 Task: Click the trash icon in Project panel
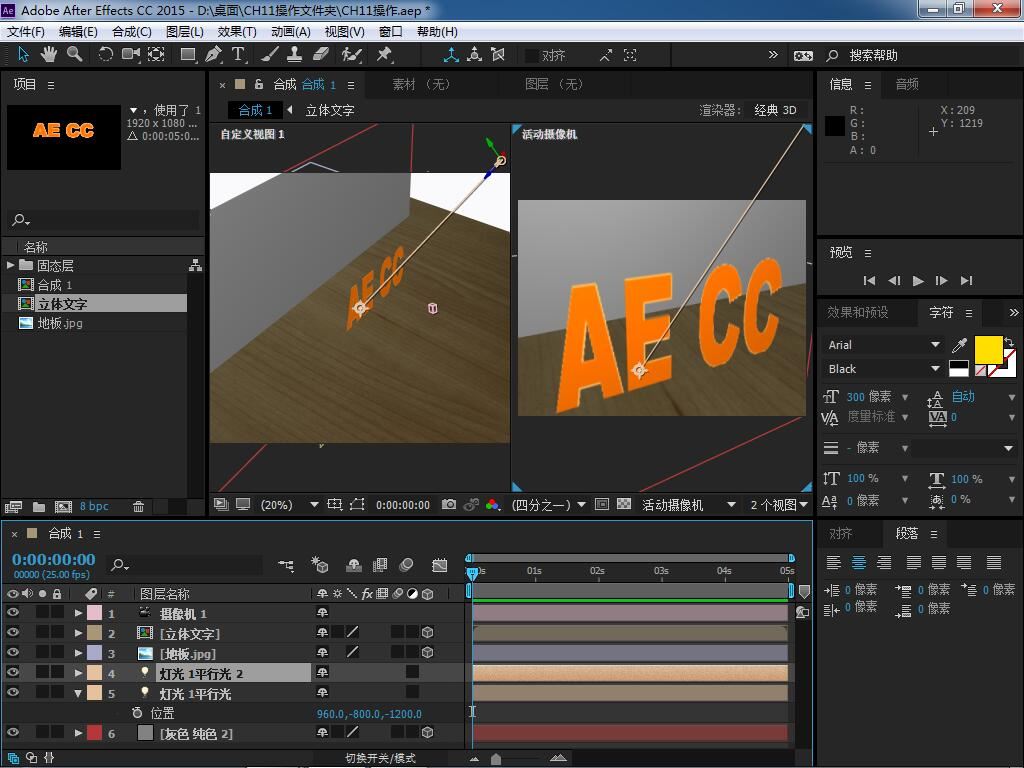[x=138, y=506]
